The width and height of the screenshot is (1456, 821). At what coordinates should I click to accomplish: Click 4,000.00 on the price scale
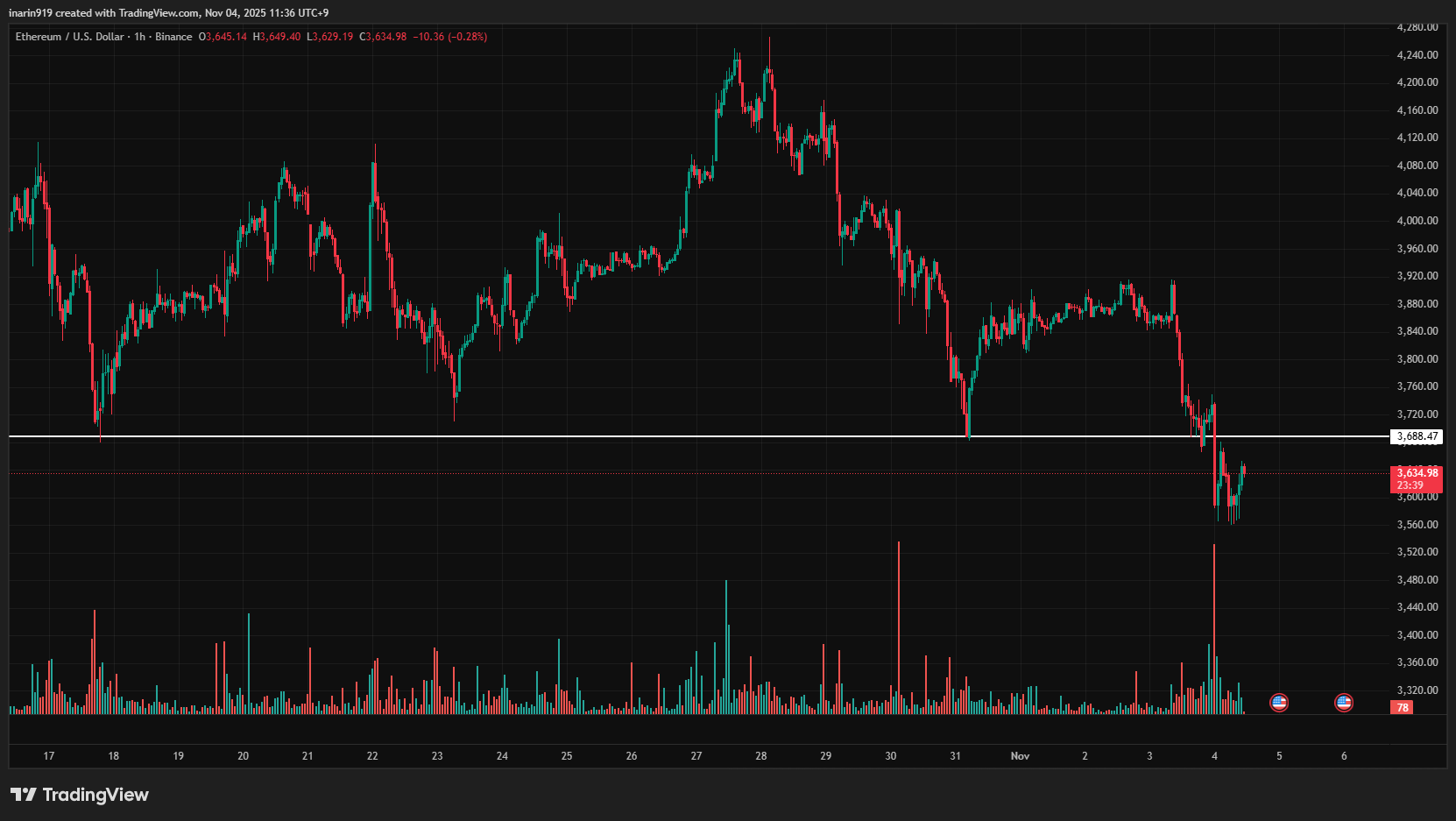(x=1417, y=221)
